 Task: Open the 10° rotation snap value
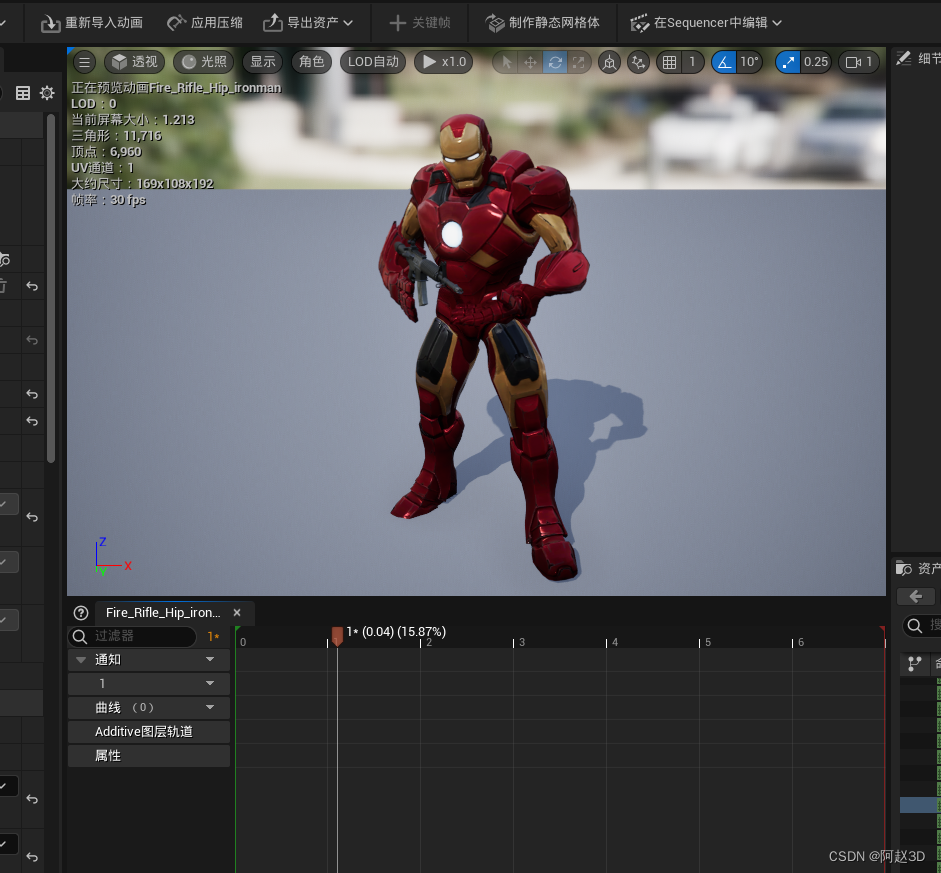pyautogui.click(x=749, y=62)
